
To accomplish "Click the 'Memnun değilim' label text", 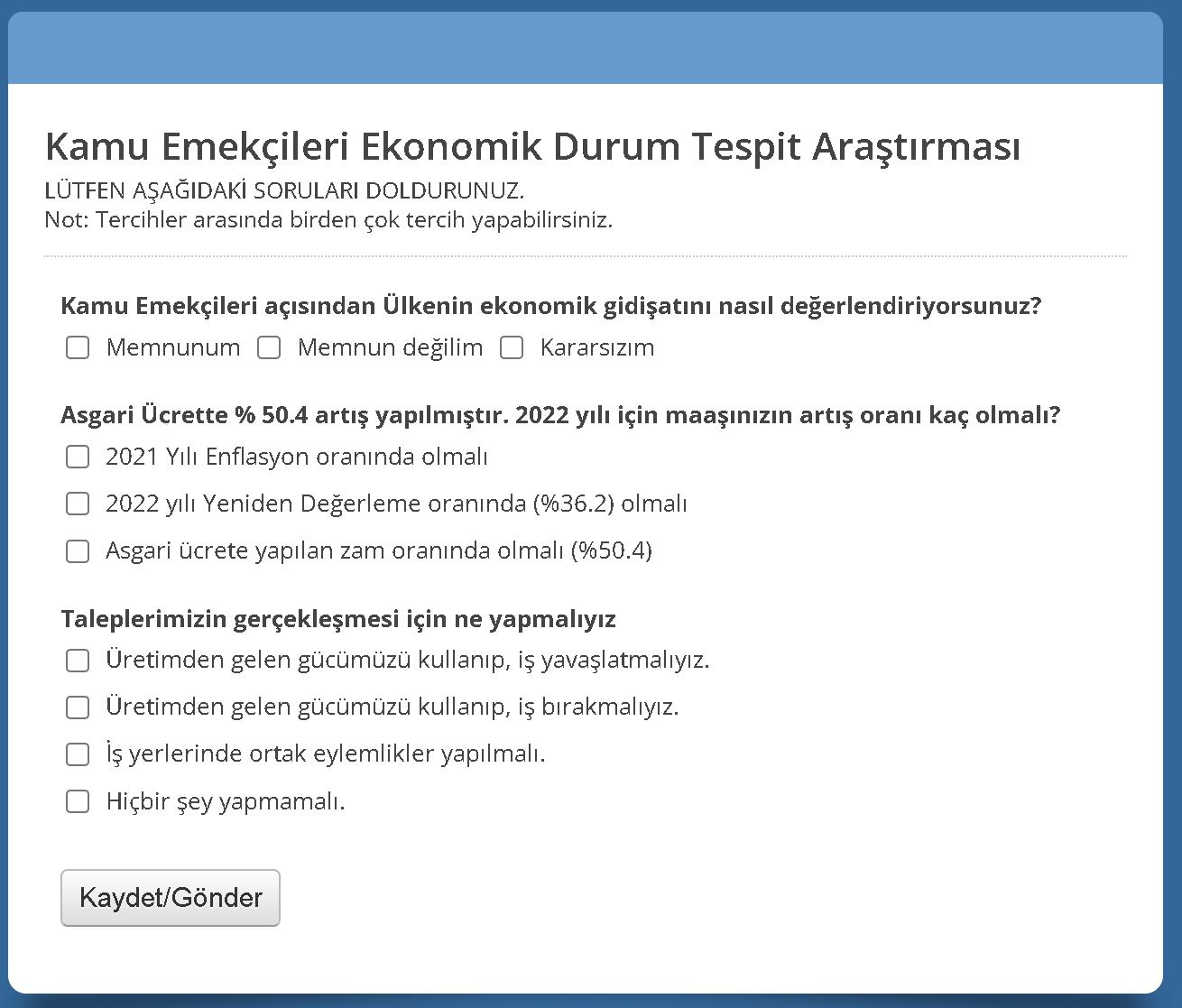I will tap(390, 347).
